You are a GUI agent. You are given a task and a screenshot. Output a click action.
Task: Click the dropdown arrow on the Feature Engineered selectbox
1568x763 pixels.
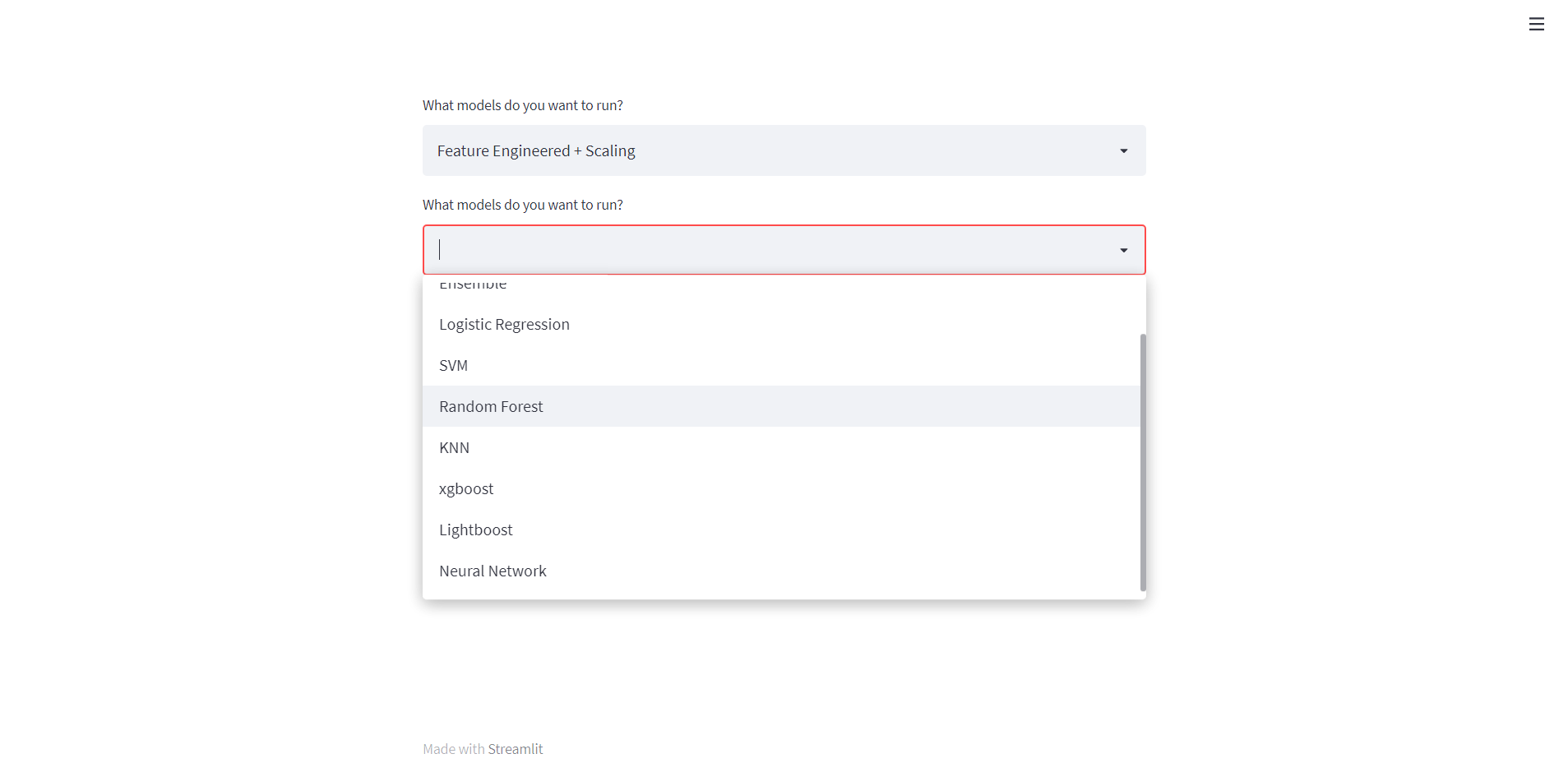(x=1123, y=150)
